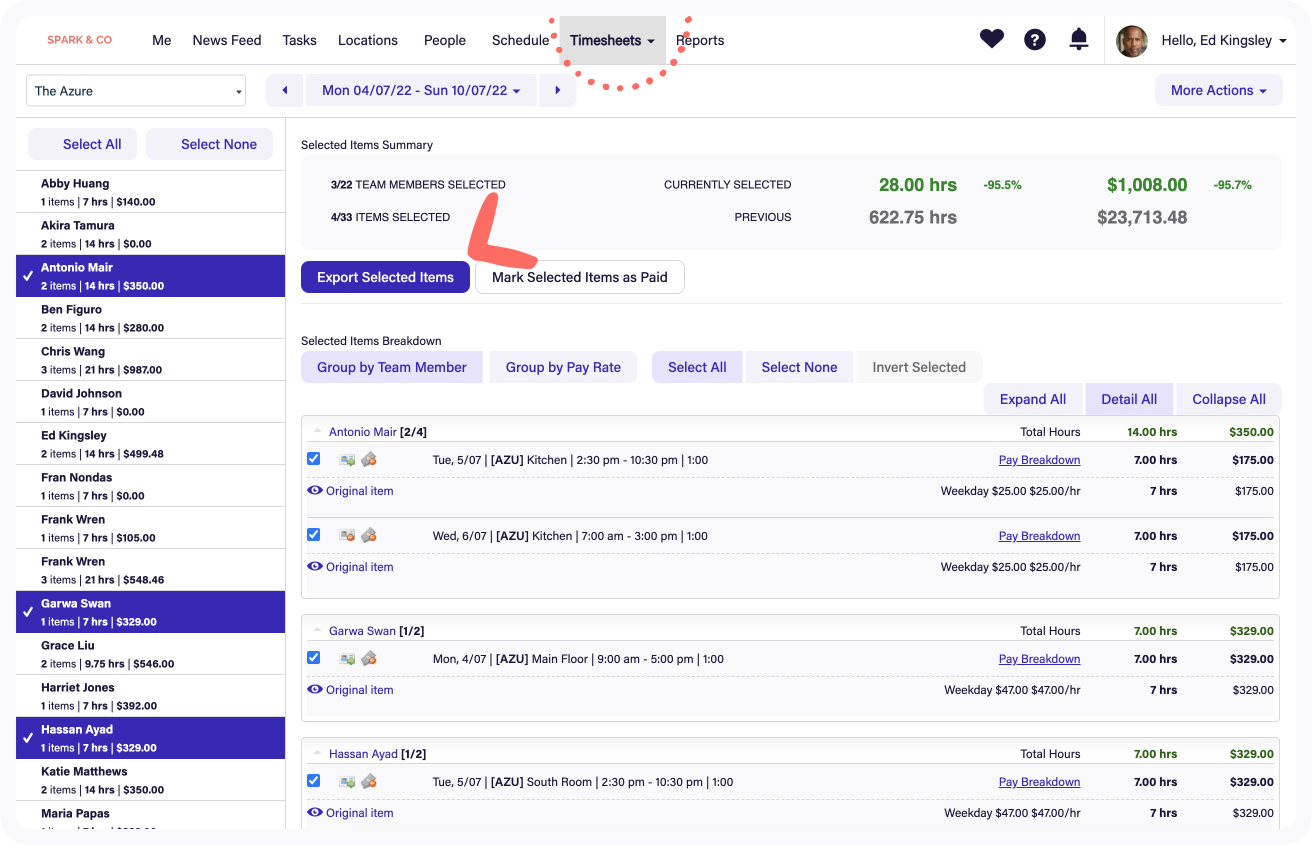
Task: Go to next week with right arrow
Action: click(x=557, y=90)
